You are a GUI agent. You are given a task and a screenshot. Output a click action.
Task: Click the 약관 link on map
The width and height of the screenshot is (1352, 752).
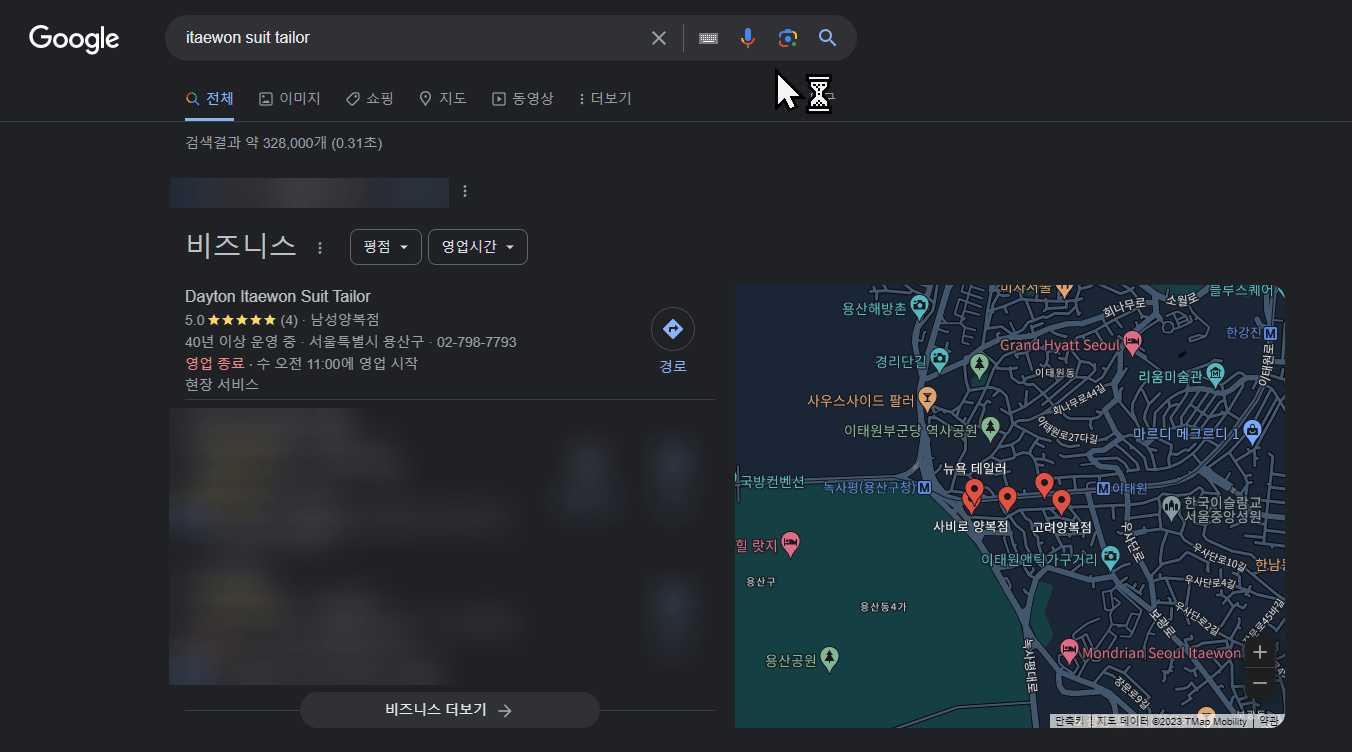(x=1268, y=720)
